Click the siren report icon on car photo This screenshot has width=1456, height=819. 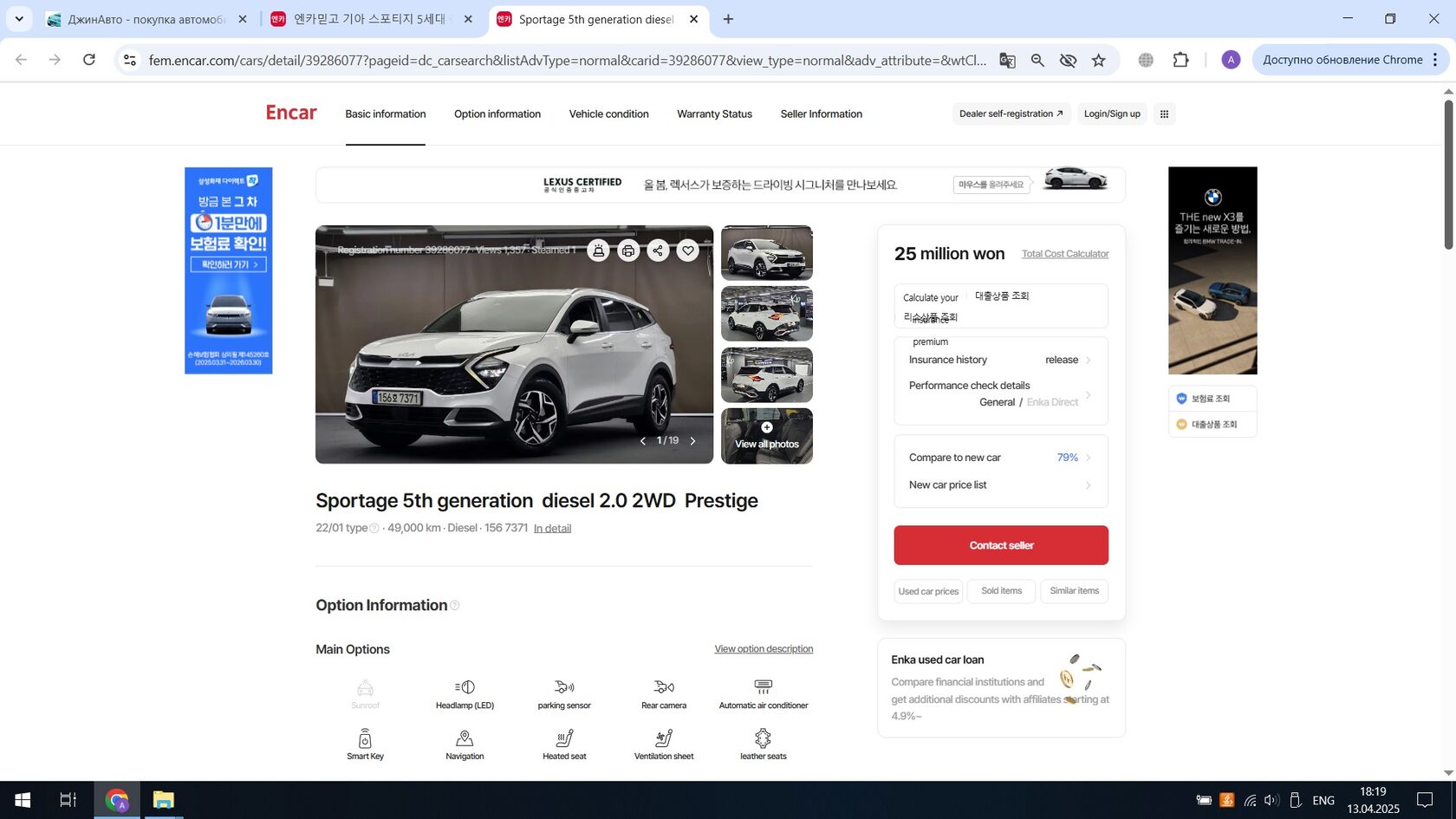[598, 250]
